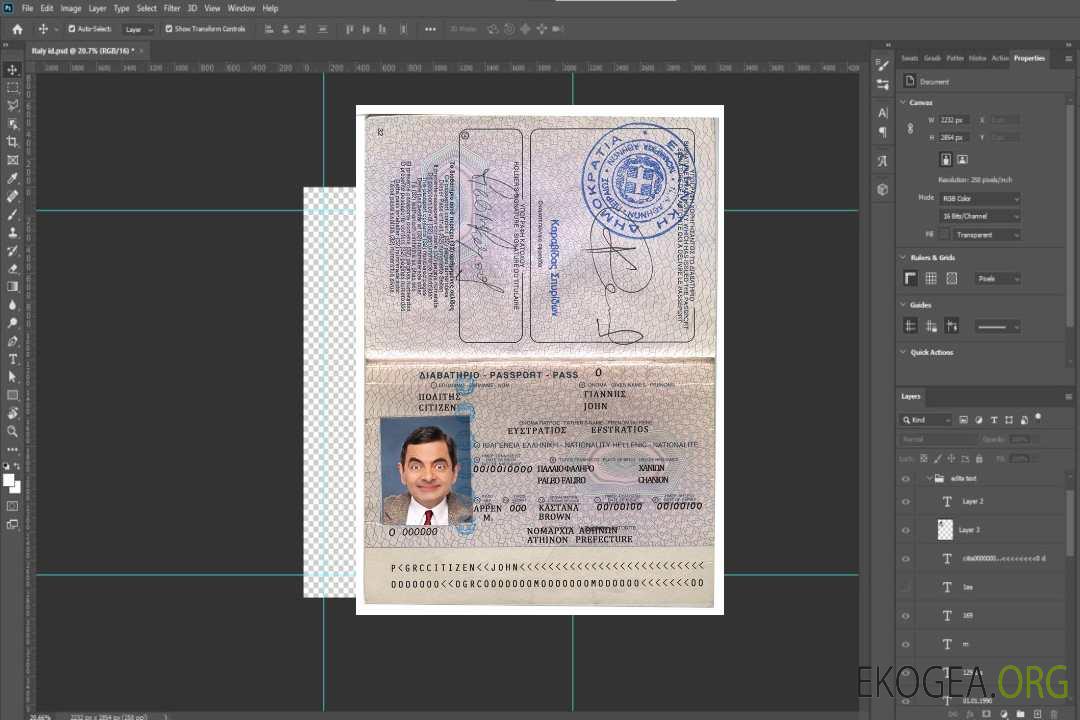This screenshot has height=720, width=1080.
Task: Select the Zoom magnifier tool
Action: tap(12, 431)
